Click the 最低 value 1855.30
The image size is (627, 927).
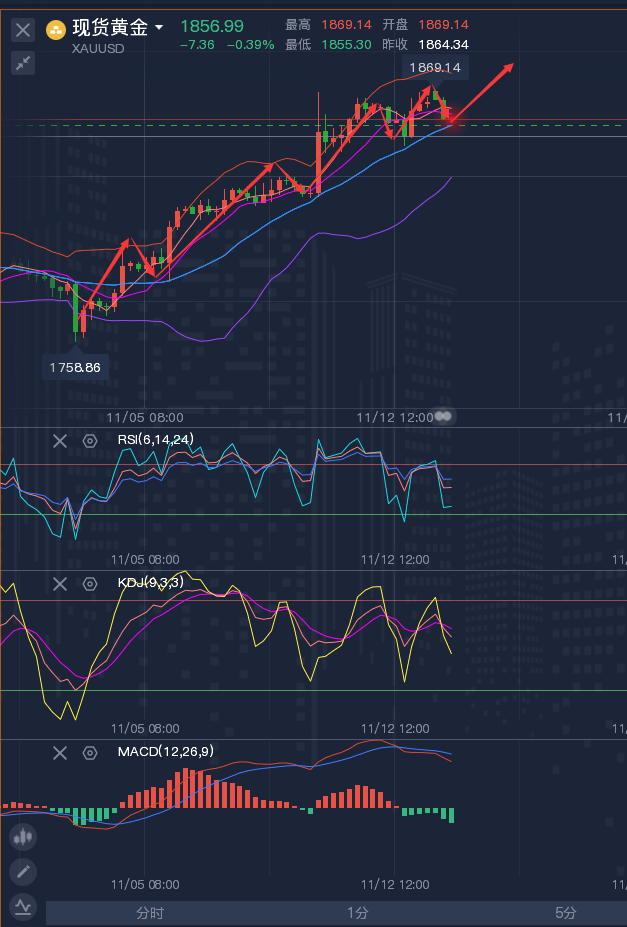point(346,45)
